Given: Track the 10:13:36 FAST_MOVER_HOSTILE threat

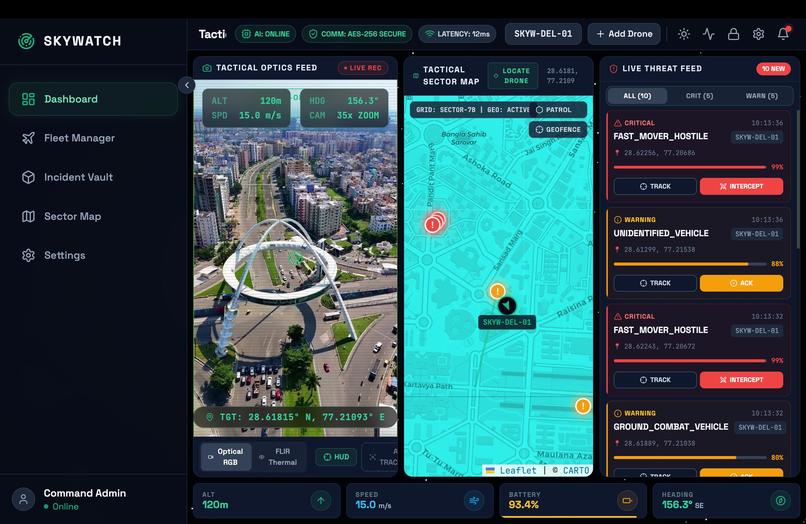Looking at the screenshot, I should coord(655,186).
